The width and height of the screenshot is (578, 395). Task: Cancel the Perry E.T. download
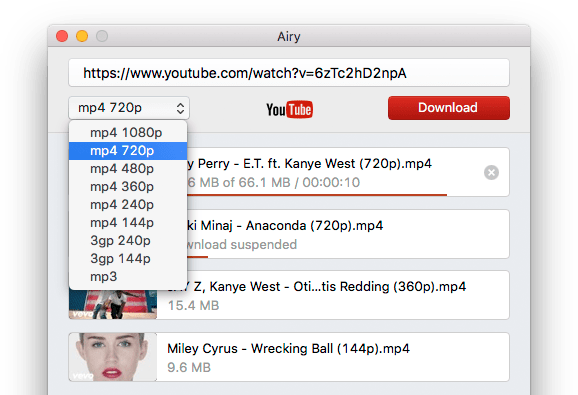(491, 172)
